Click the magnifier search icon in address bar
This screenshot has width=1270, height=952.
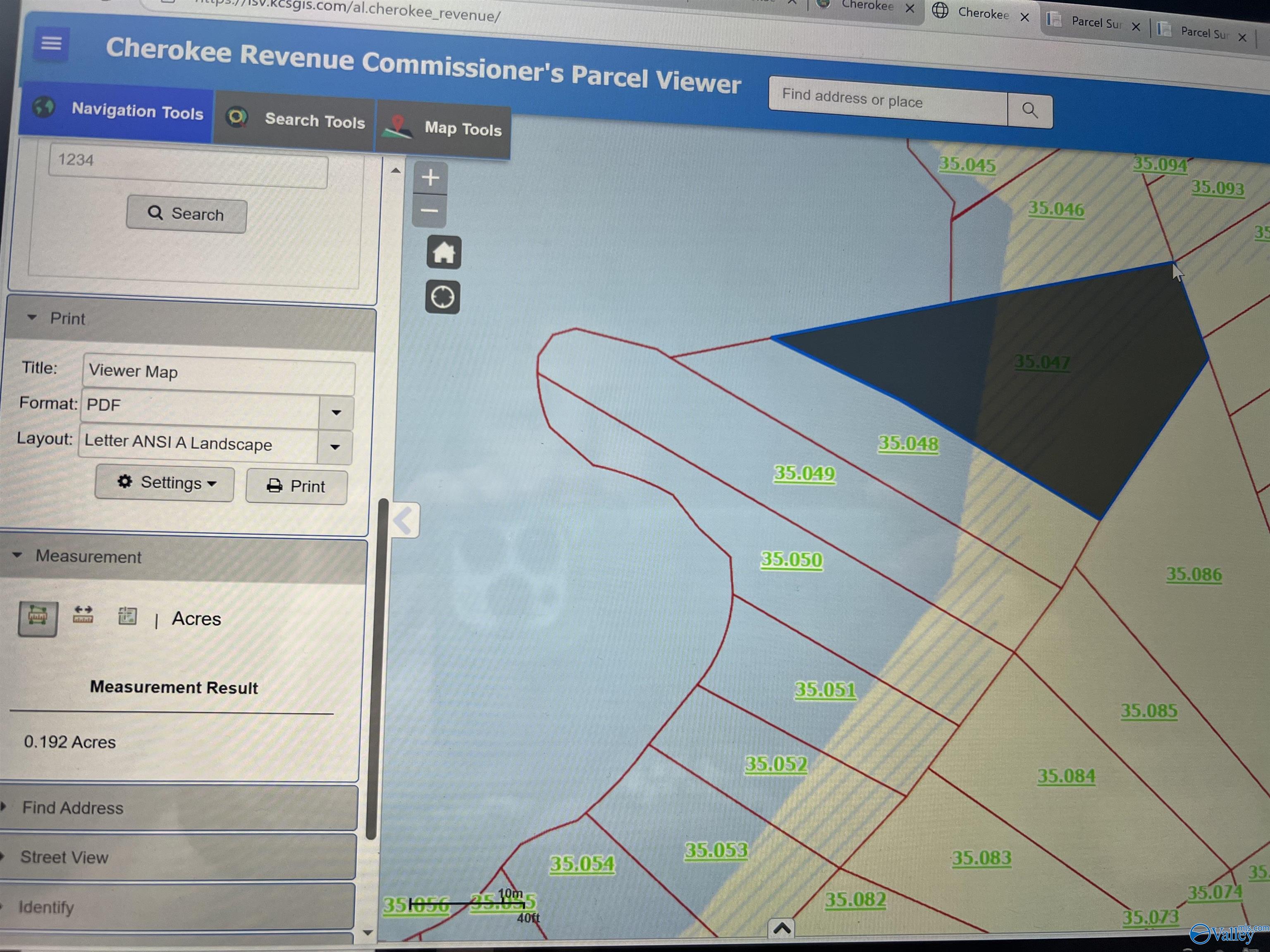[x=1029, y=110]
